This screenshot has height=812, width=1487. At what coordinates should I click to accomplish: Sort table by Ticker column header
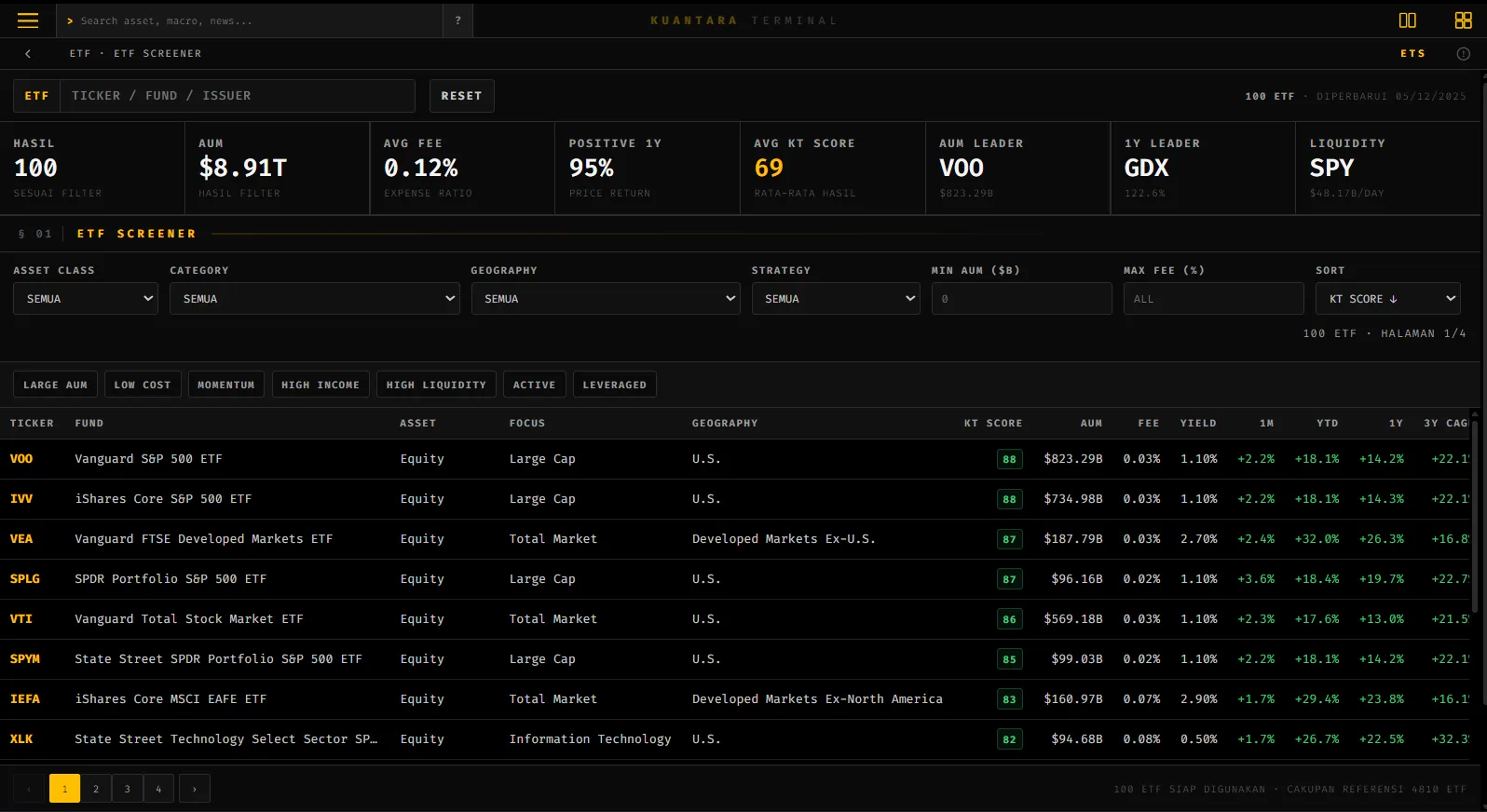coord(32,423)
